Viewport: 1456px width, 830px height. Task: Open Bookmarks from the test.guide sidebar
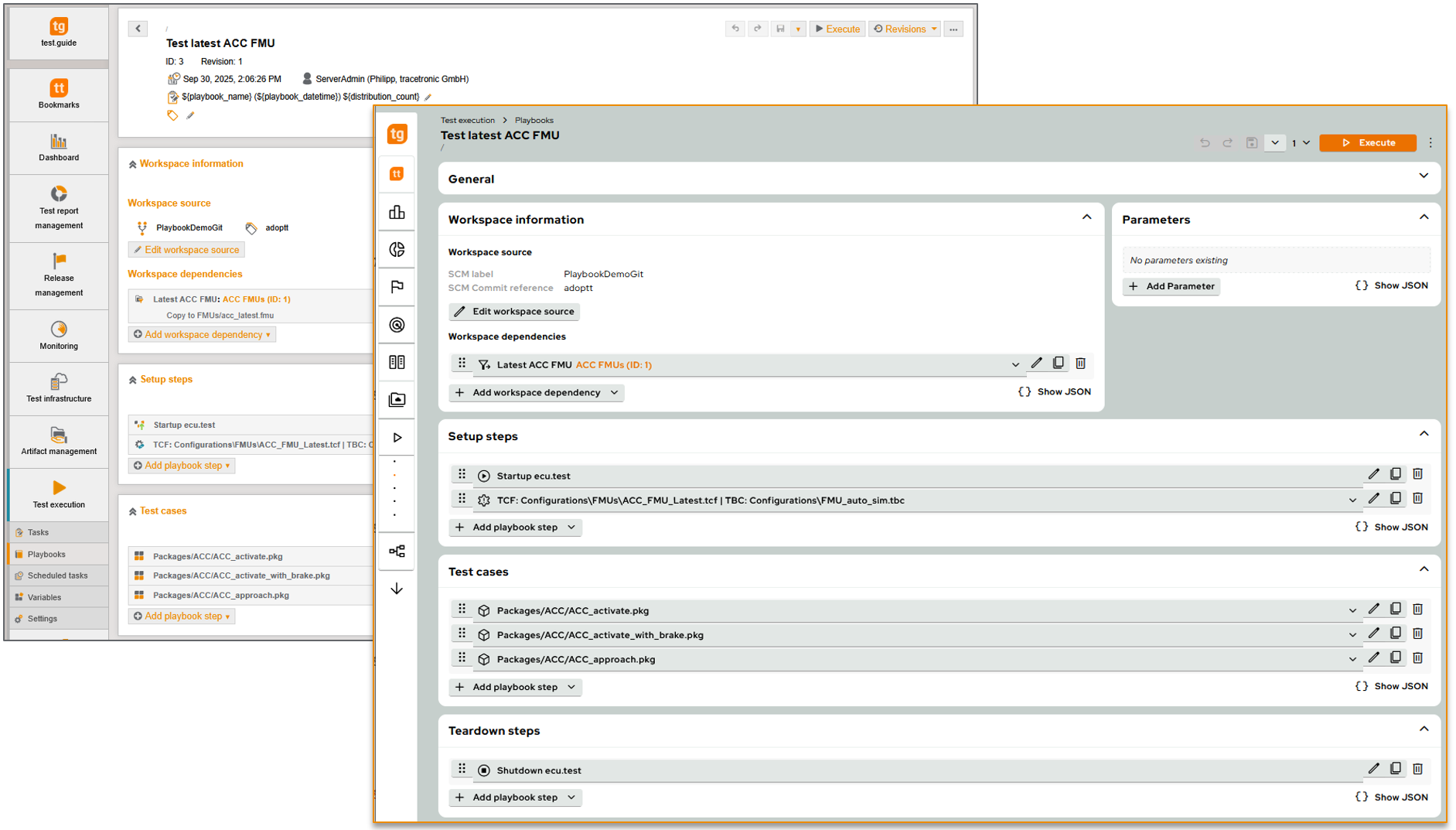tap(58, 94)
